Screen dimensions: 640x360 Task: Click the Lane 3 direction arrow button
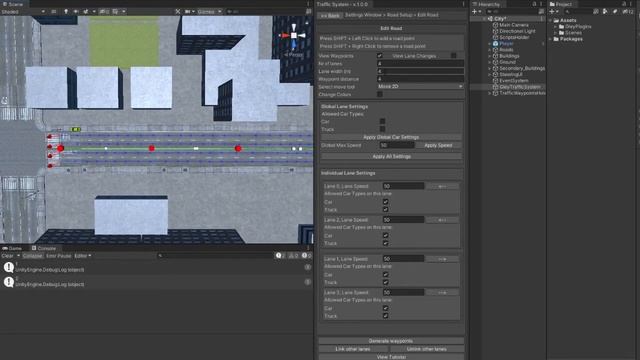click(442, 292)
